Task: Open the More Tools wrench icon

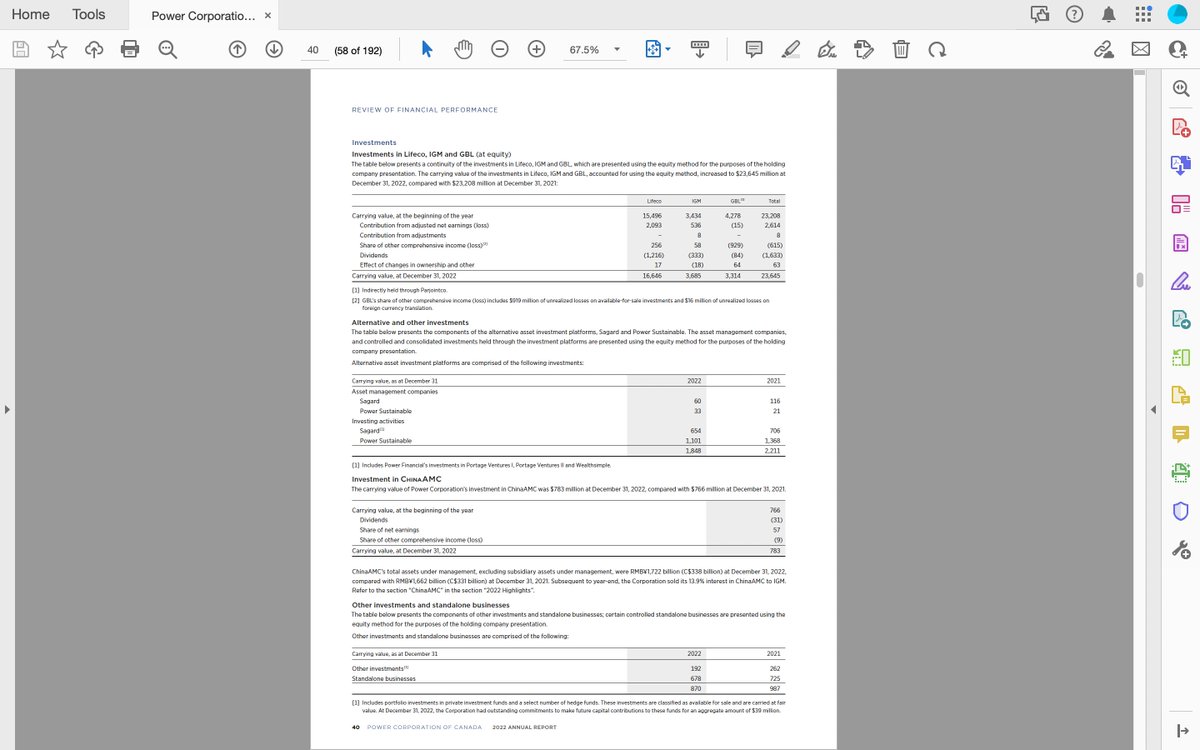Action: point(1181,549)
